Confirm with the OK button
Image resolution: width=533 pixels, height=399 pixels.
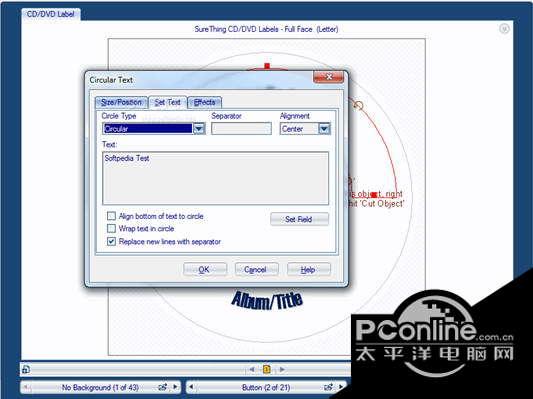pyautogui.click(x=205, y=270)
